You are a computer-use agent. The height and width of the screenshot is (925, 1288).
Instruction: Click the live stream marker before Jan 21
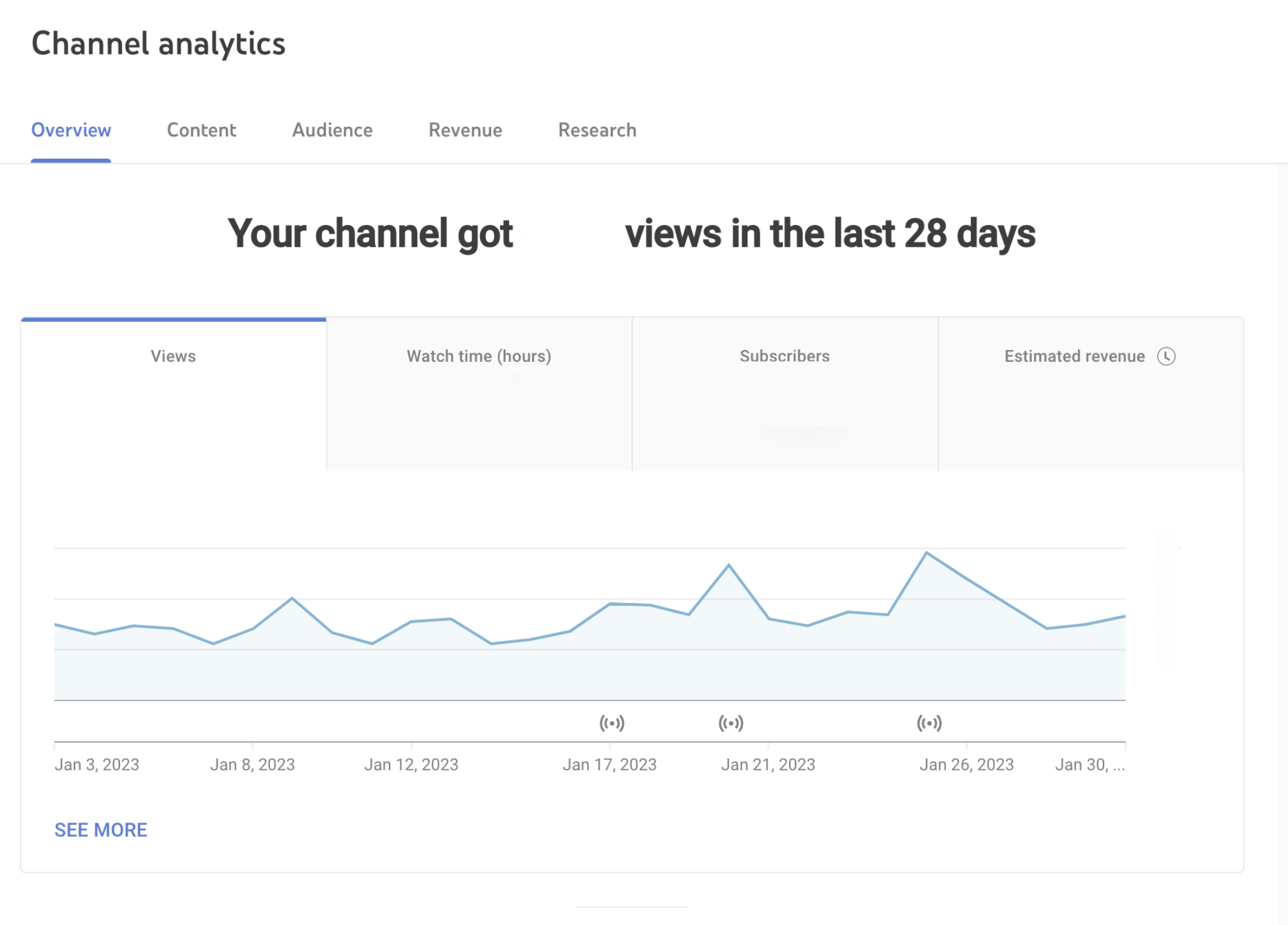pos(730,723)
